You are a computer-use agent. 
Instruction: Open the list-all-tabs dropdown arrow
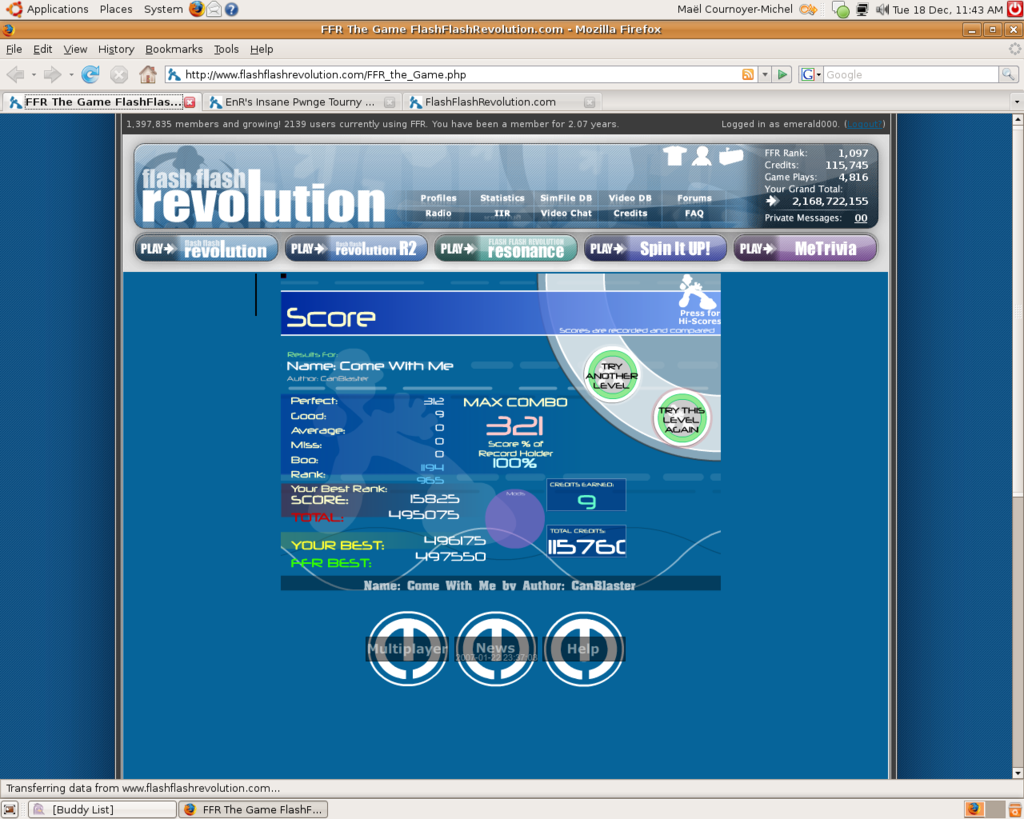pos(1016,101)
